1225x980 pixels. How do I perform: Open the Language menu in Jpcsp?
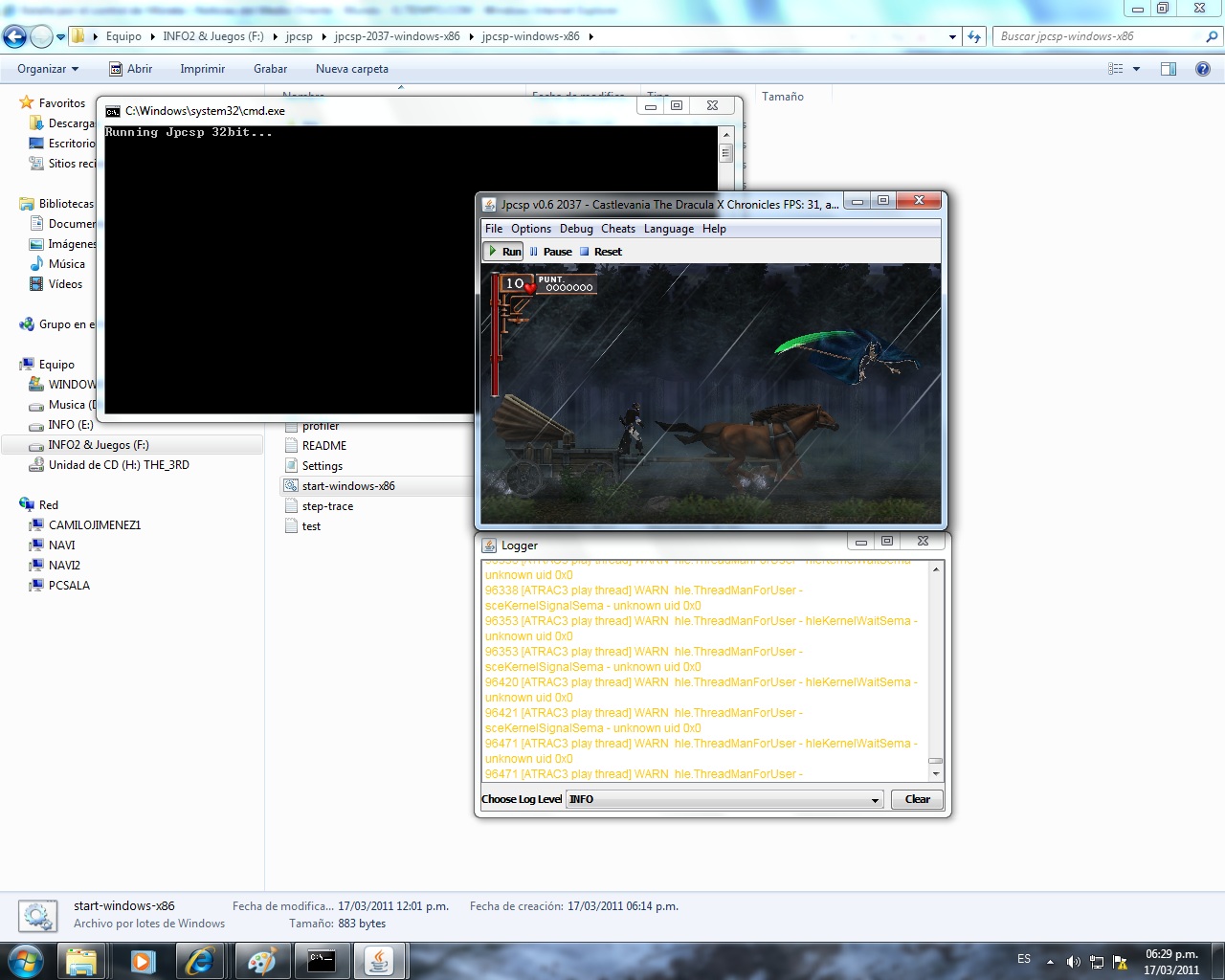coord(669,229)
